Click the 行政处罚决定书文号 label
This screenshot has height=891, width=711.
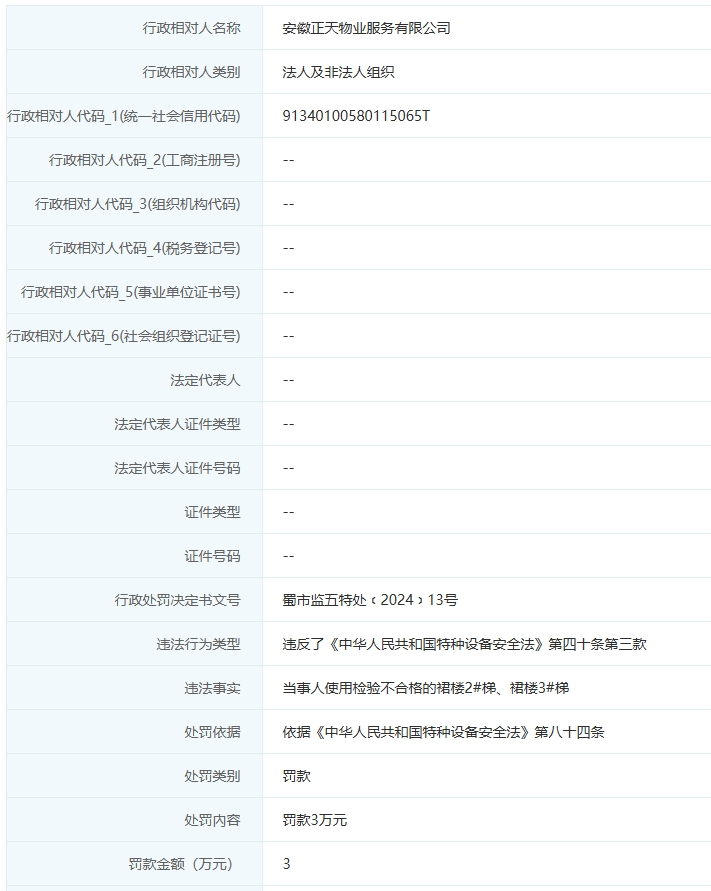(177, 600)
